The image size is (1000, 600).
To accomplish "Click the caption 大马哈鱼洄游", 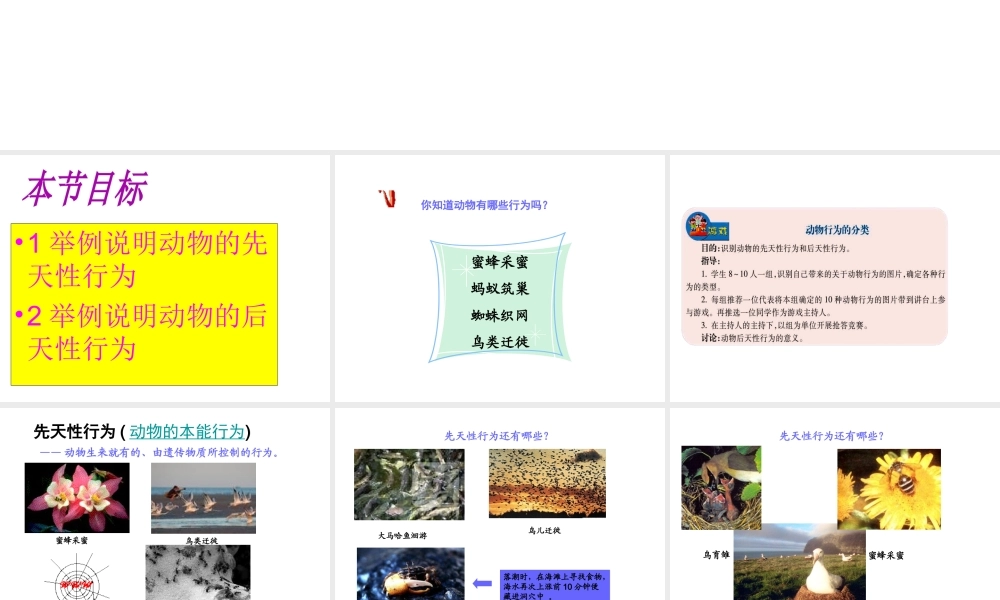I will pos(402,536).
